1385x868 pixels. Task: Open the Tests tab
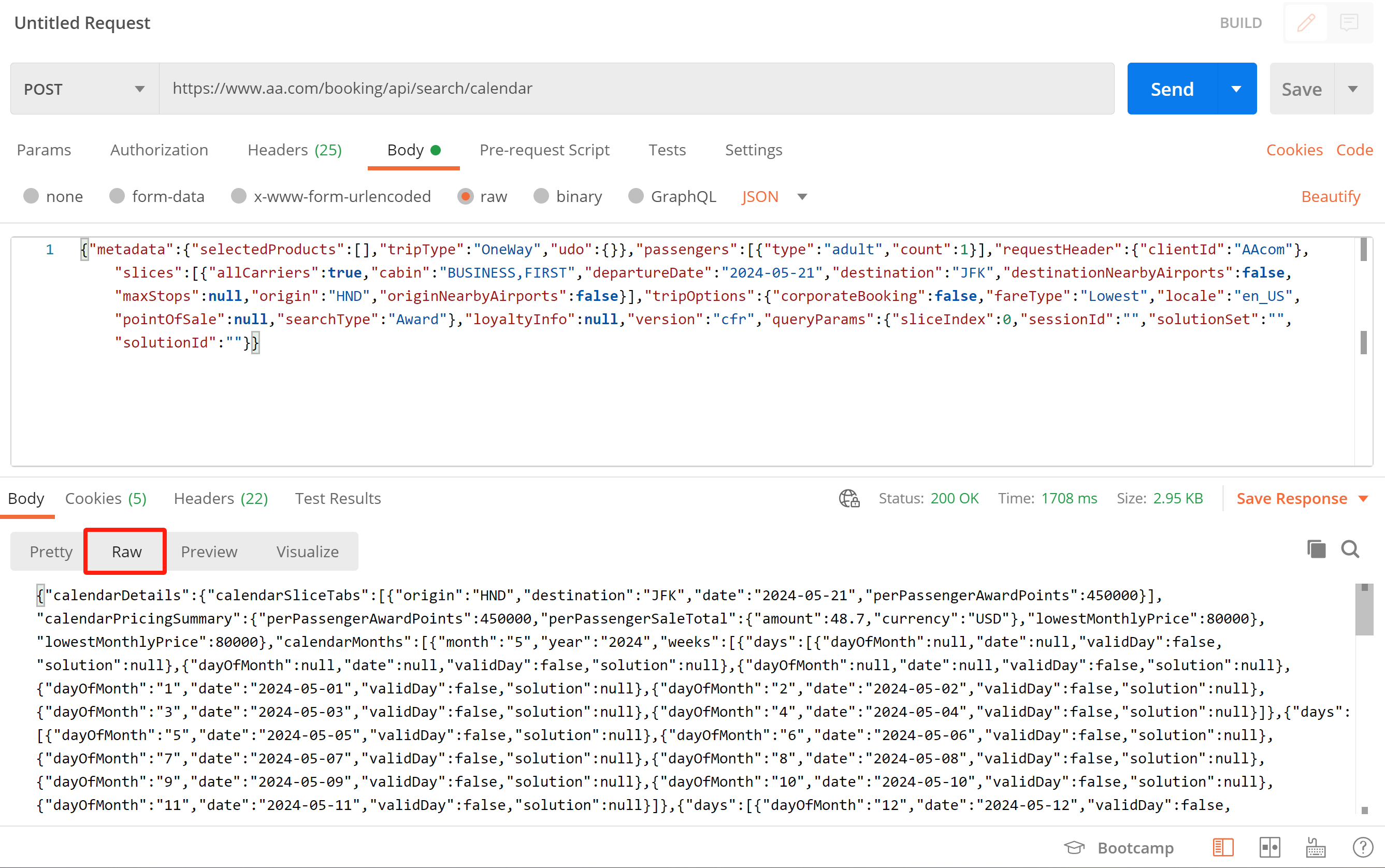tap(667, 150)
